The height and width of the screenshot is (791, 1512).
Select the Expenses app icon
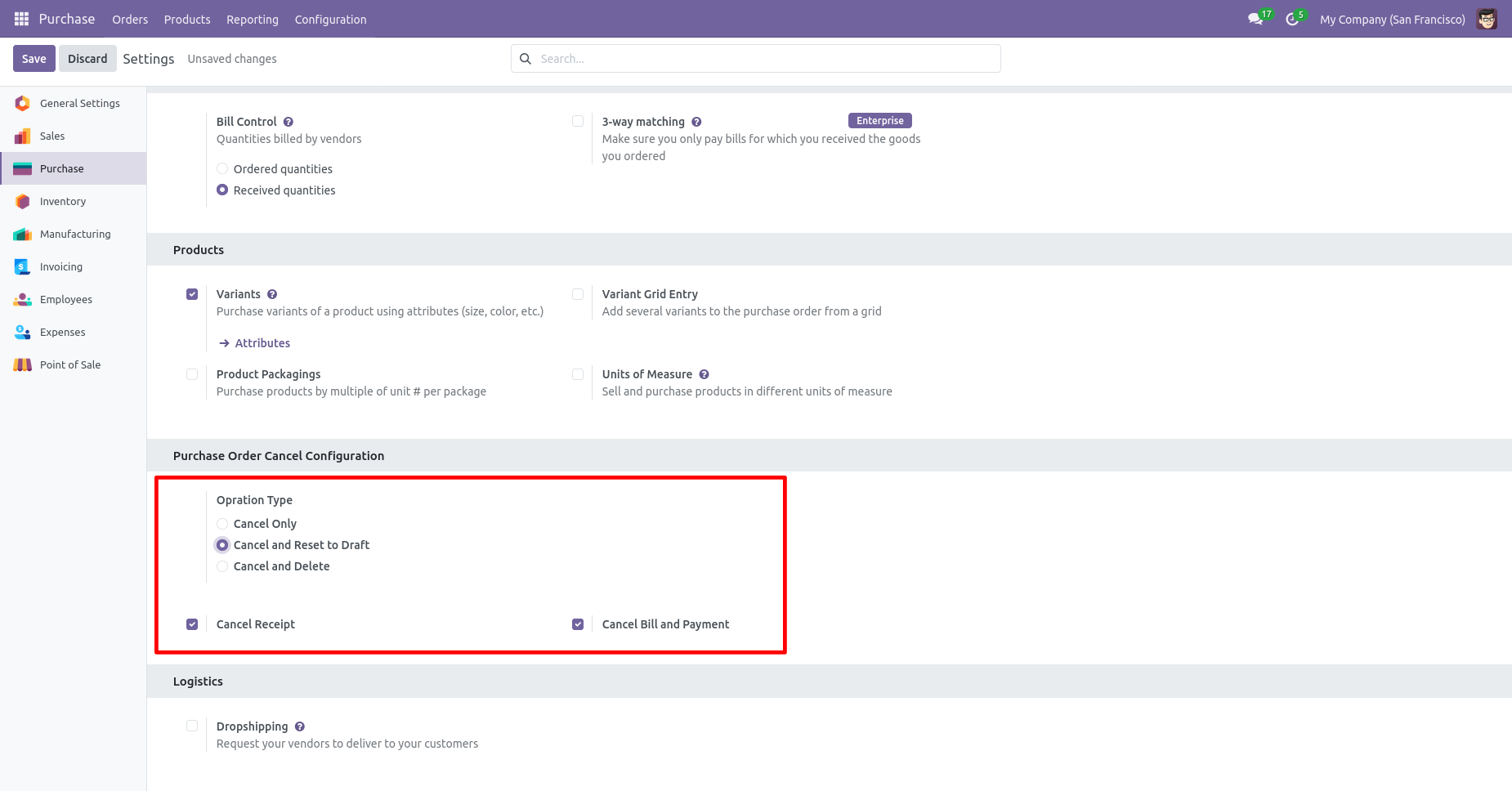pyautogui.click(x=23, y=332)
